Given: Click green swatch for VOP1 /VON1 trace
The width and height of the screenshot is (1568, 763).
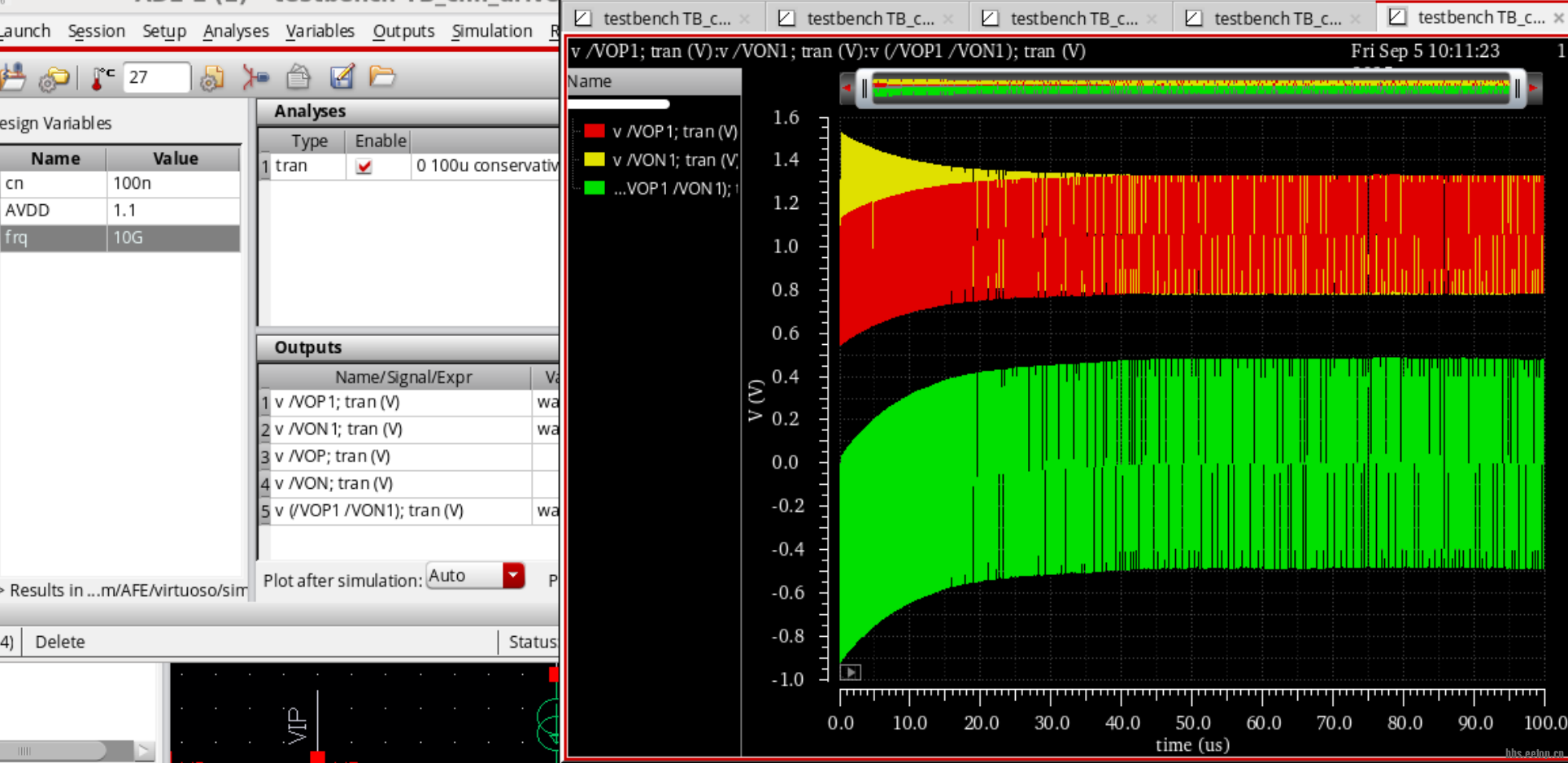Looking at the screenshot, I should point(594,188).
